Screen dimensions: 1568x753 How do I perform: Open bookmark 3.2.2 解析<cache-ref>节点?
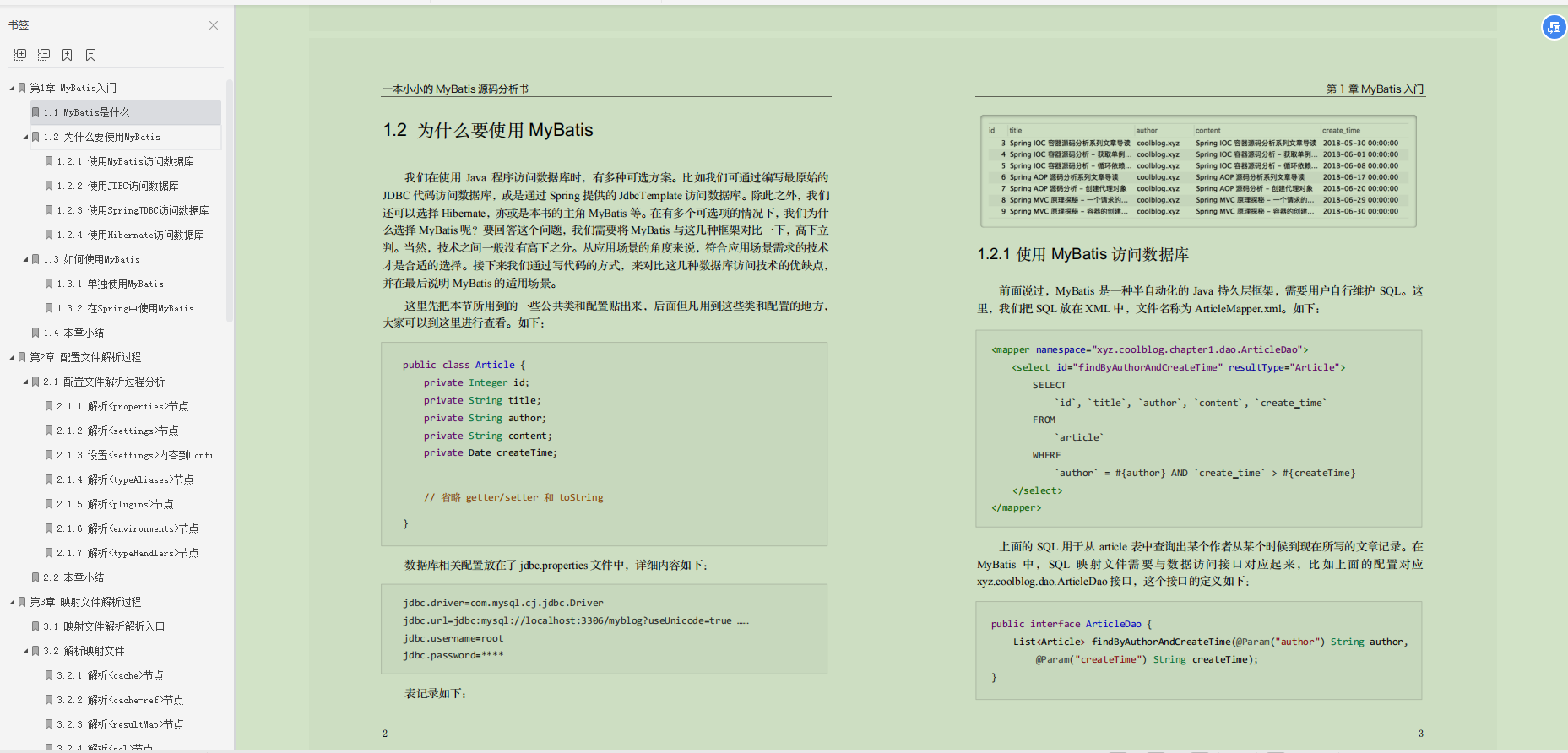[x=121, y=700]
